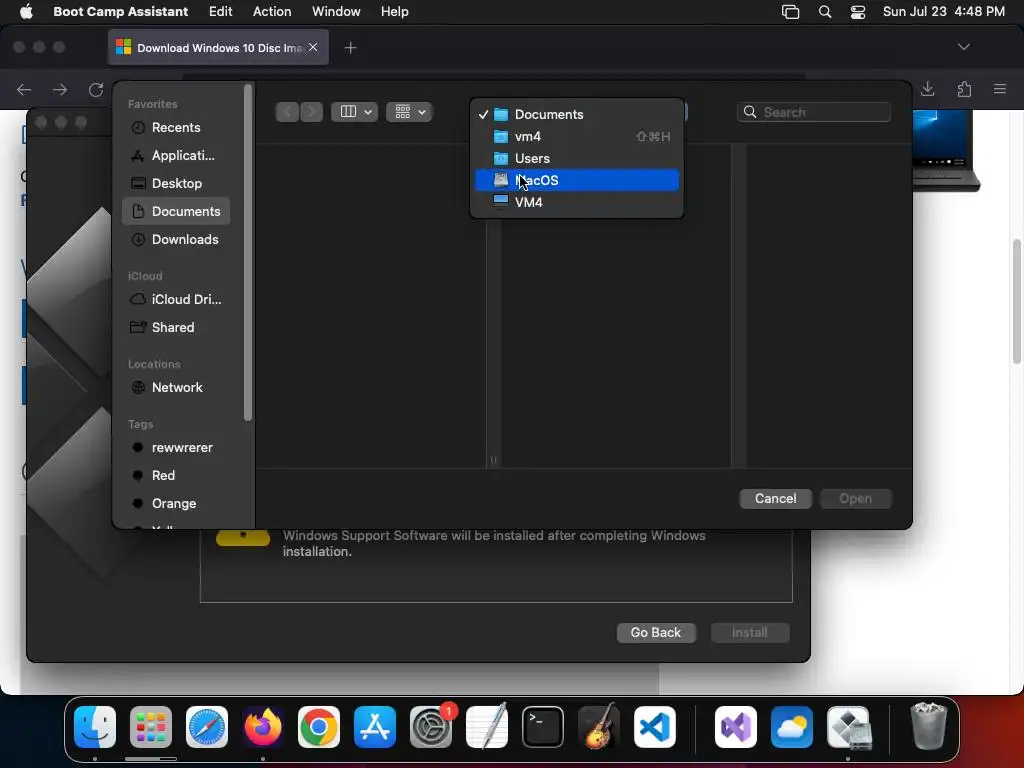1024x768 pixels.
Task: Open Recents in the file dialog sidebar
Action: 176,127
